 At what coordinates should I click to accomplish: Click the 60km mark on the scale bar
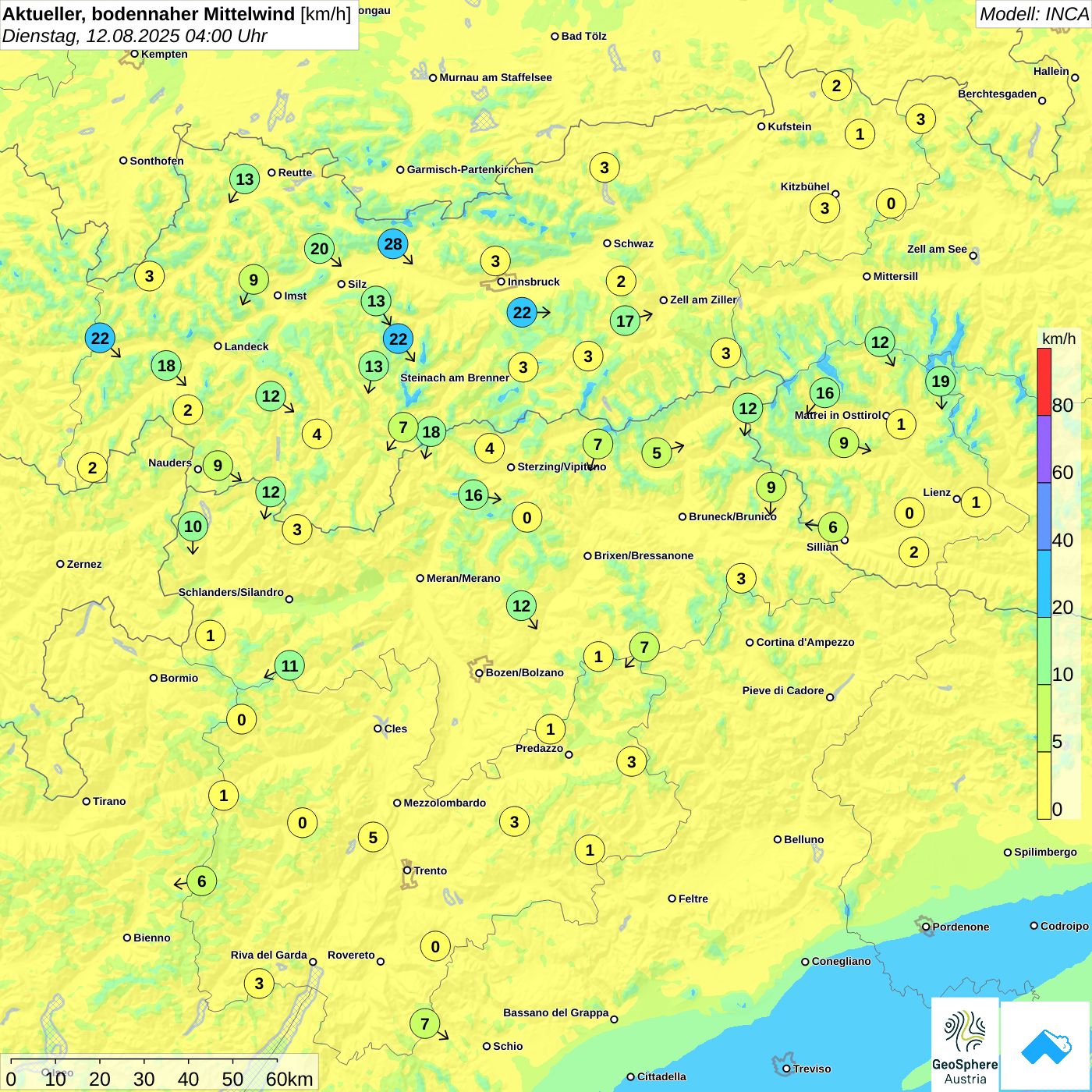point(289,1079)
